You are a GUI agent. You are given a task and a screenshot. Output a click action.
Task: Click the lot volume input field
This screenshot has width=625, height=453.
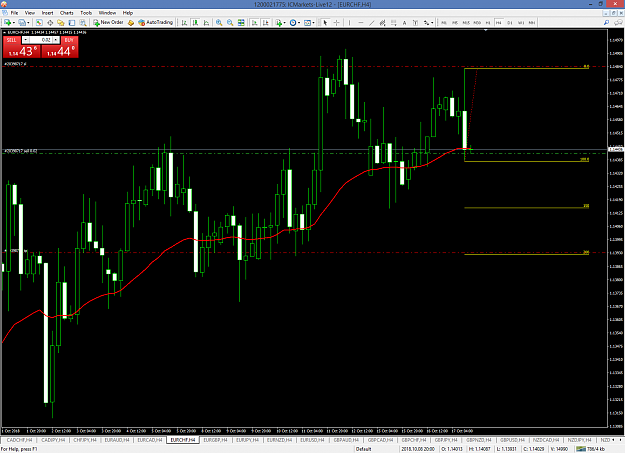41,40
